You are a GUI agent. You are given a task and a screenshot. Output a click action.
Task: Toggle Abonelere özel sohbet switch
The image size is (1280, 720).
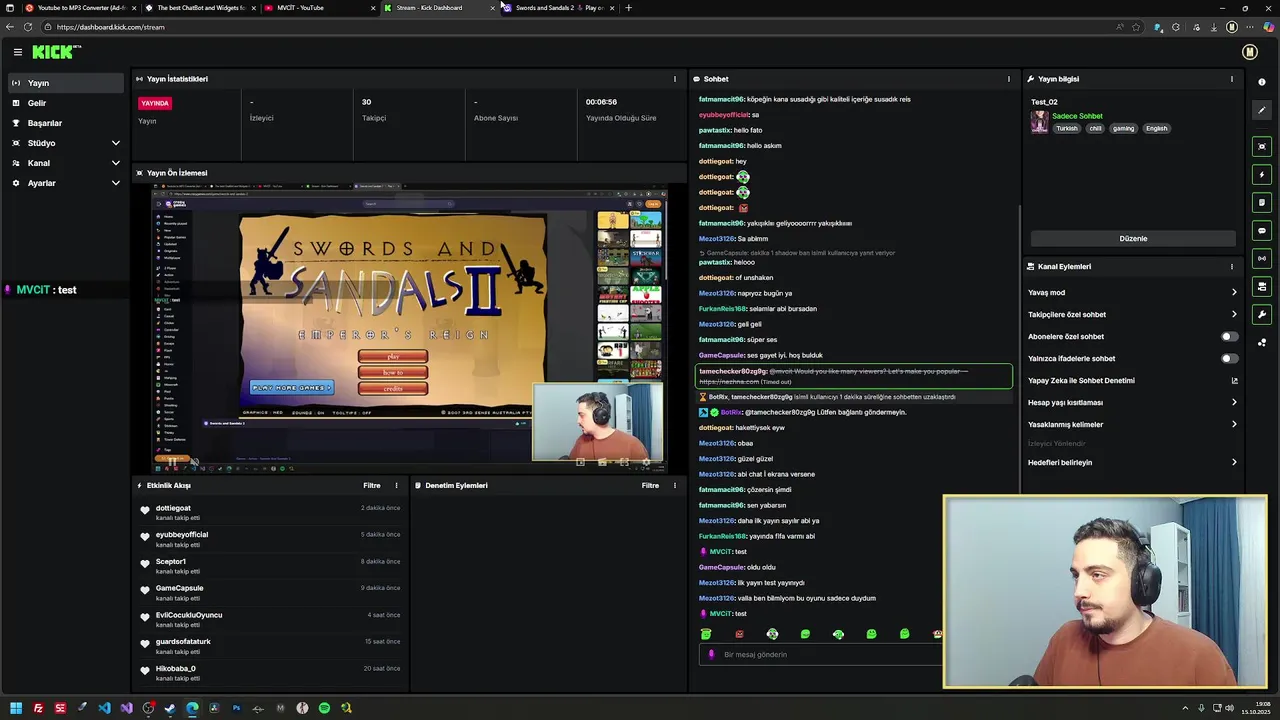(x=1229, y=337)
